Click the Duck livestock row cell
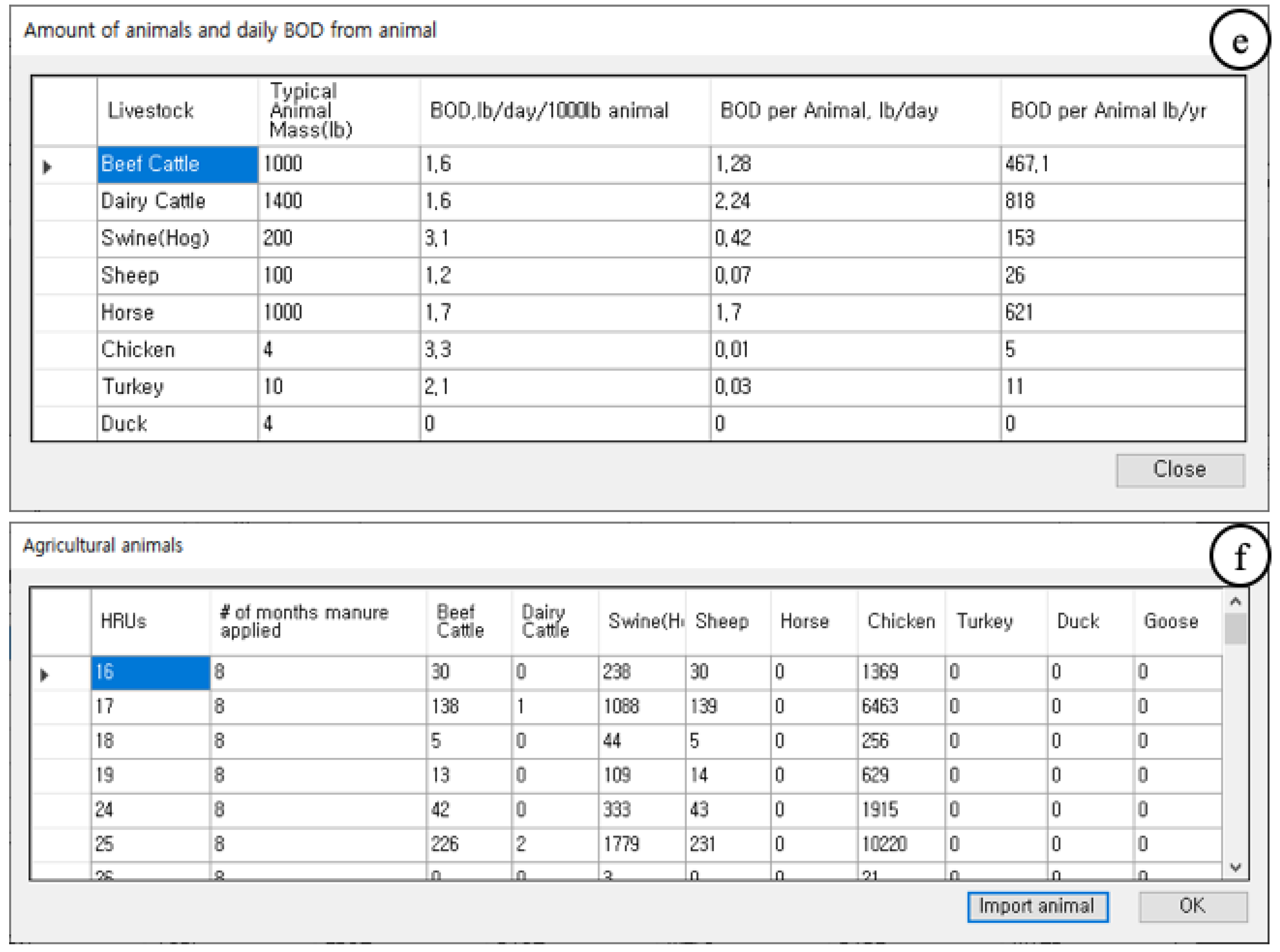The width and height of the screenshot is (1280, 952). (x=177, y=424)
